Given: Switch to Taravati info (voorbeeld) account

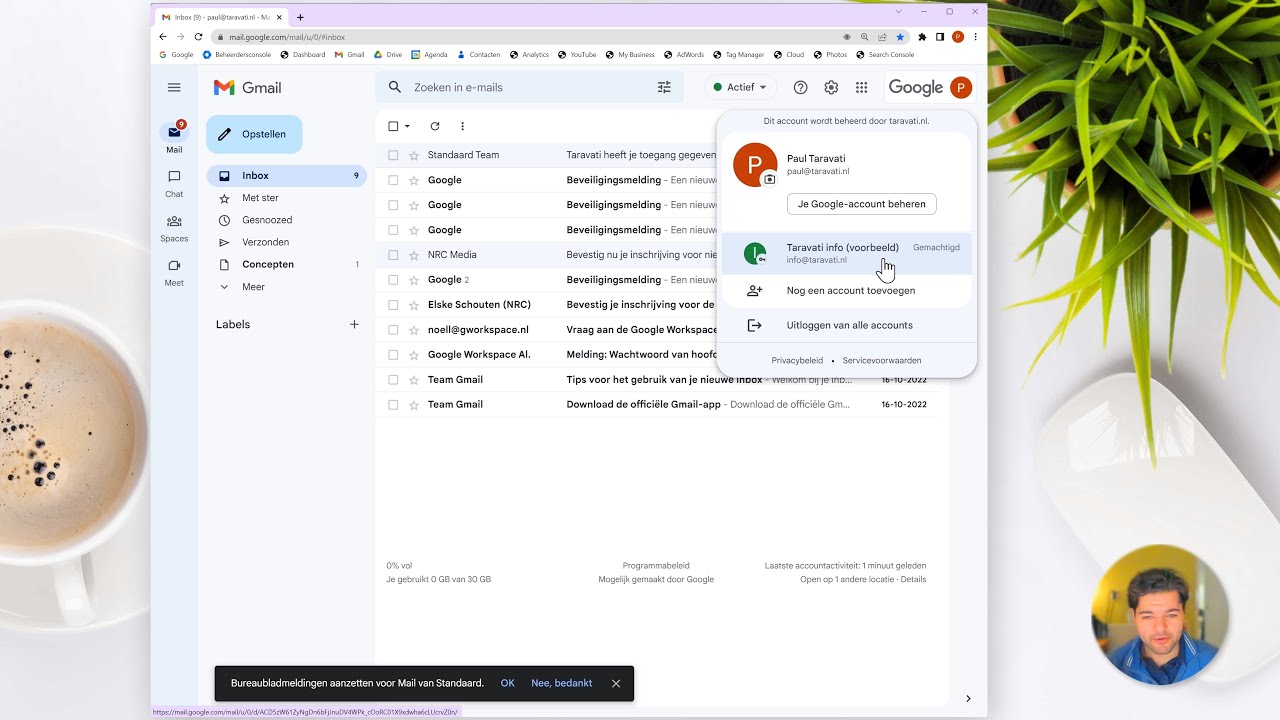Looking at the screenshot, I should 842,253.
